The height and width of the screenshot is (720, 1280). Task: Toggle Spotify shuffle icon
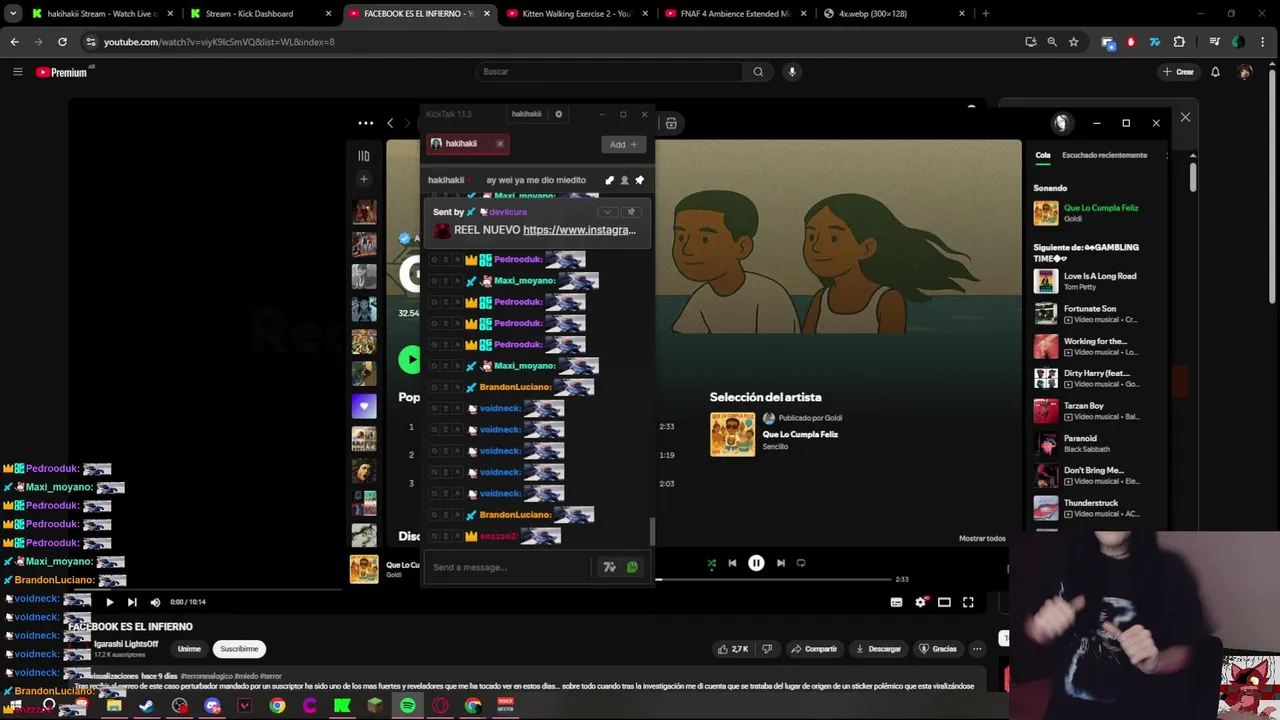tap(712, 563)
